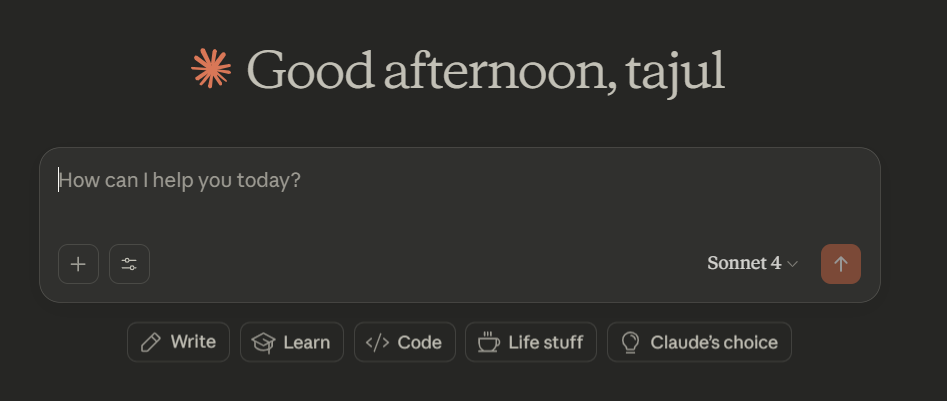Click the pencil icon on the Write chip

pos(151,342)
